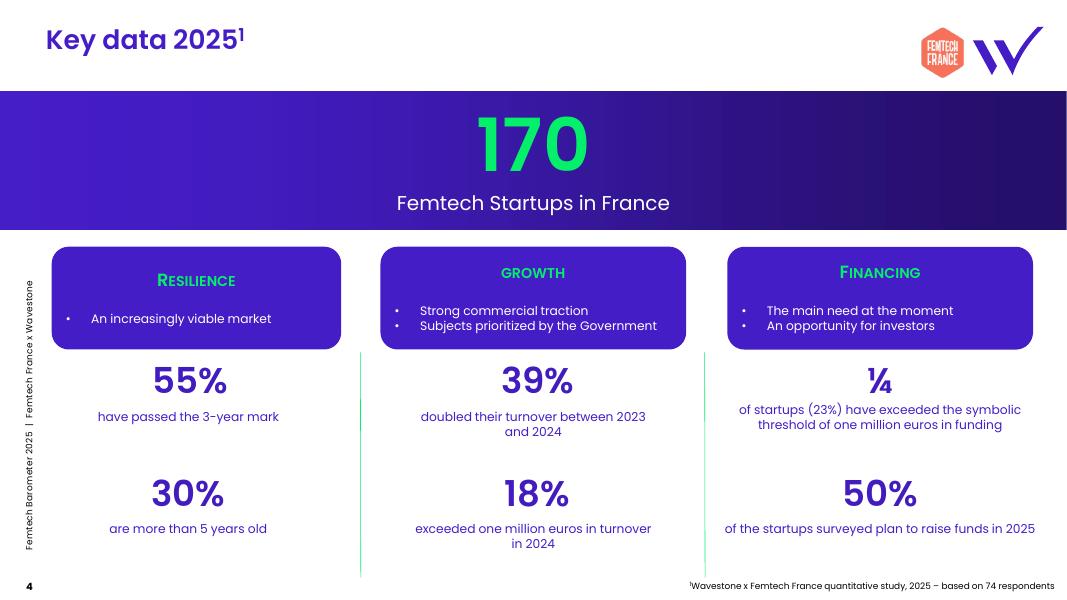1067x600 pixels.
Task: Click the Wavestone quantitative study footnote
Action: 870,586
